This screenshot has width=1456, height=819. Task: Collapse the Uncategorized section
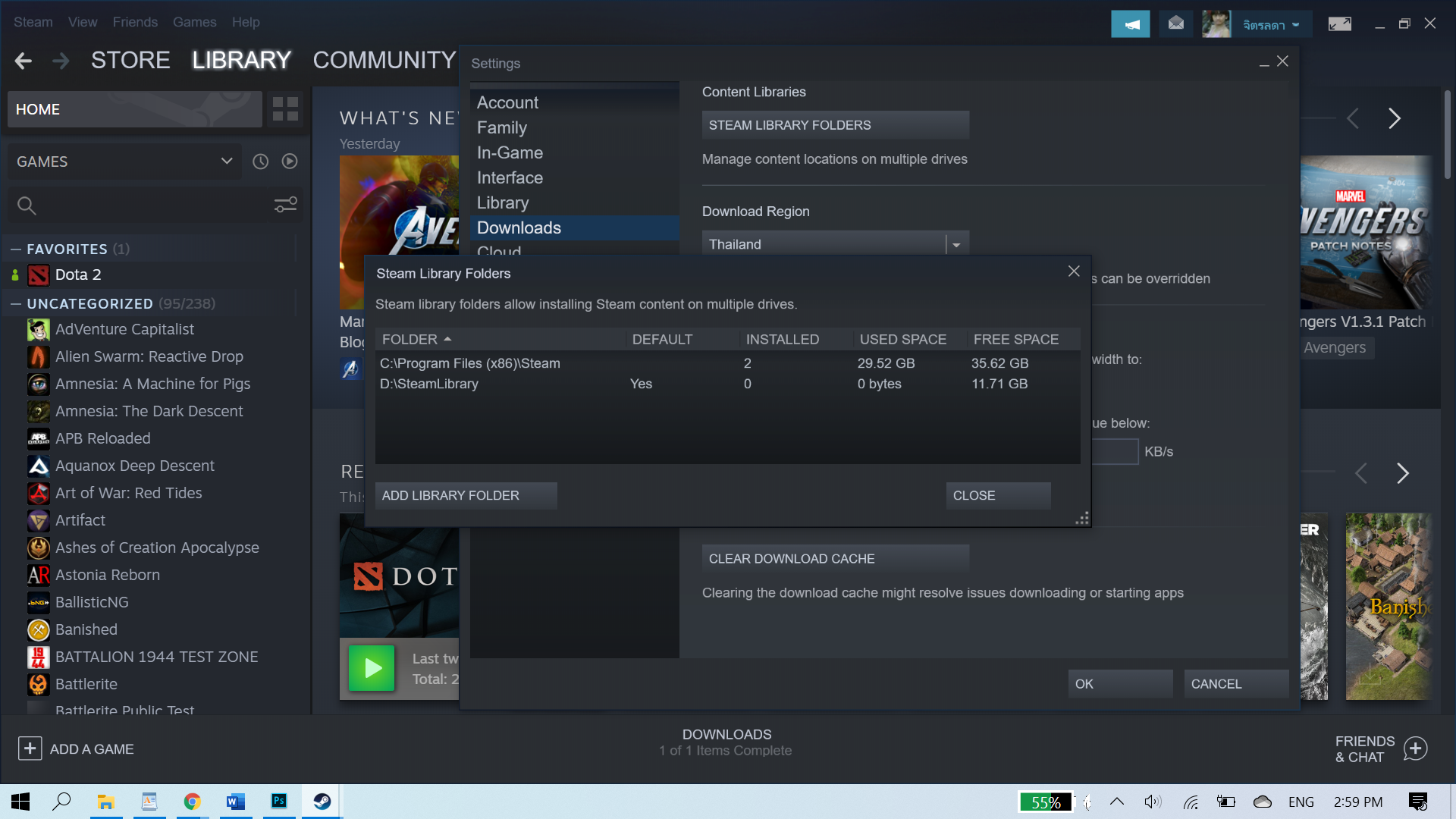click(16, 304)
